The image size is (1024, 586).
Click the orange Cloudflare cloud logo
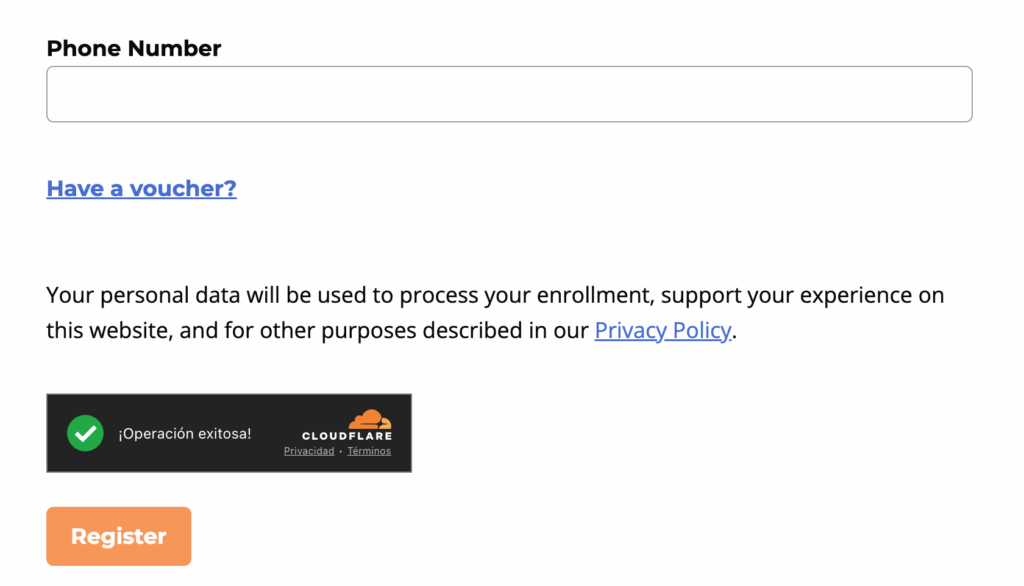[x=370, y=420]
